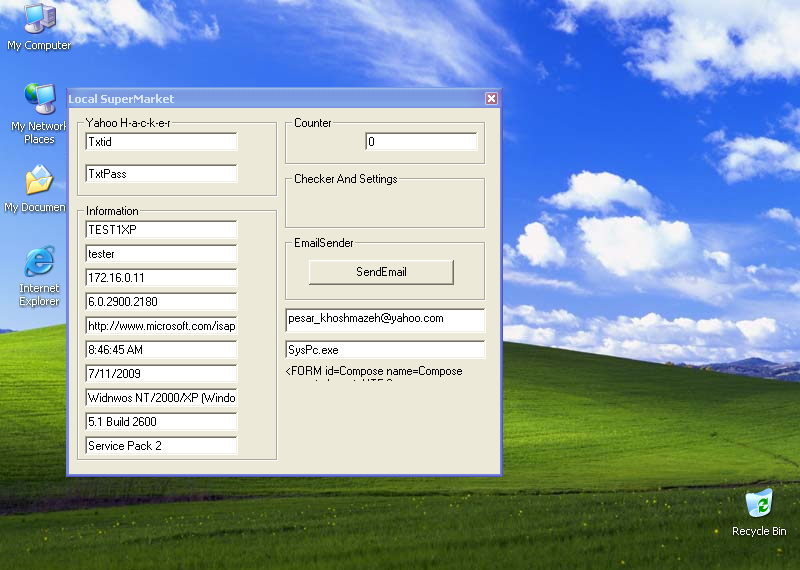800x570 pixels.
Task: Click the SendEmail button
Action: click(381, 272)
